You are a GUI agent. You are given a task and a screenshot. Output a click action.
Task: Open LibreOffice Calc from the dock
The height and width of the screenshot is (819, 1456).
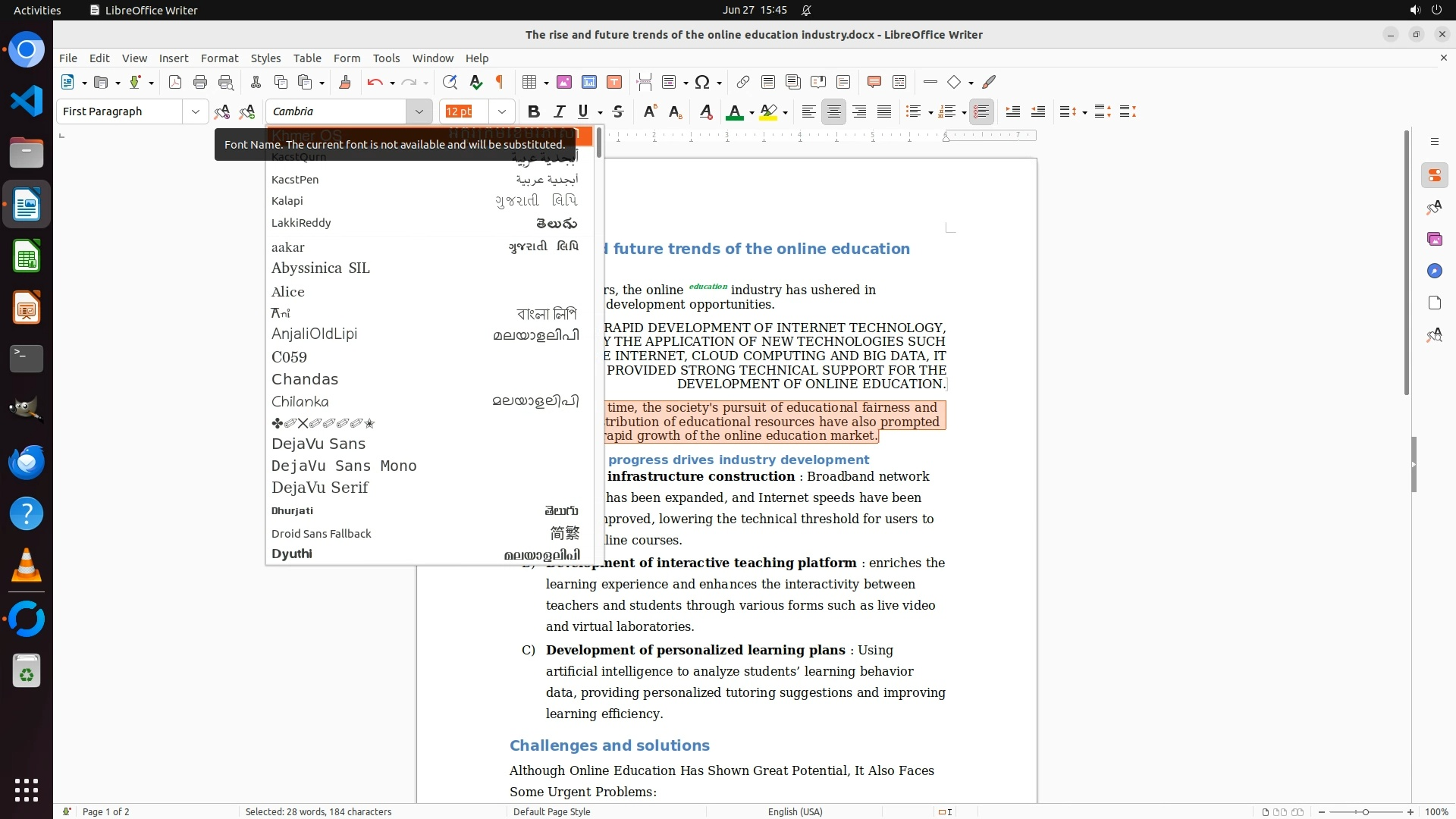[27, 257]
